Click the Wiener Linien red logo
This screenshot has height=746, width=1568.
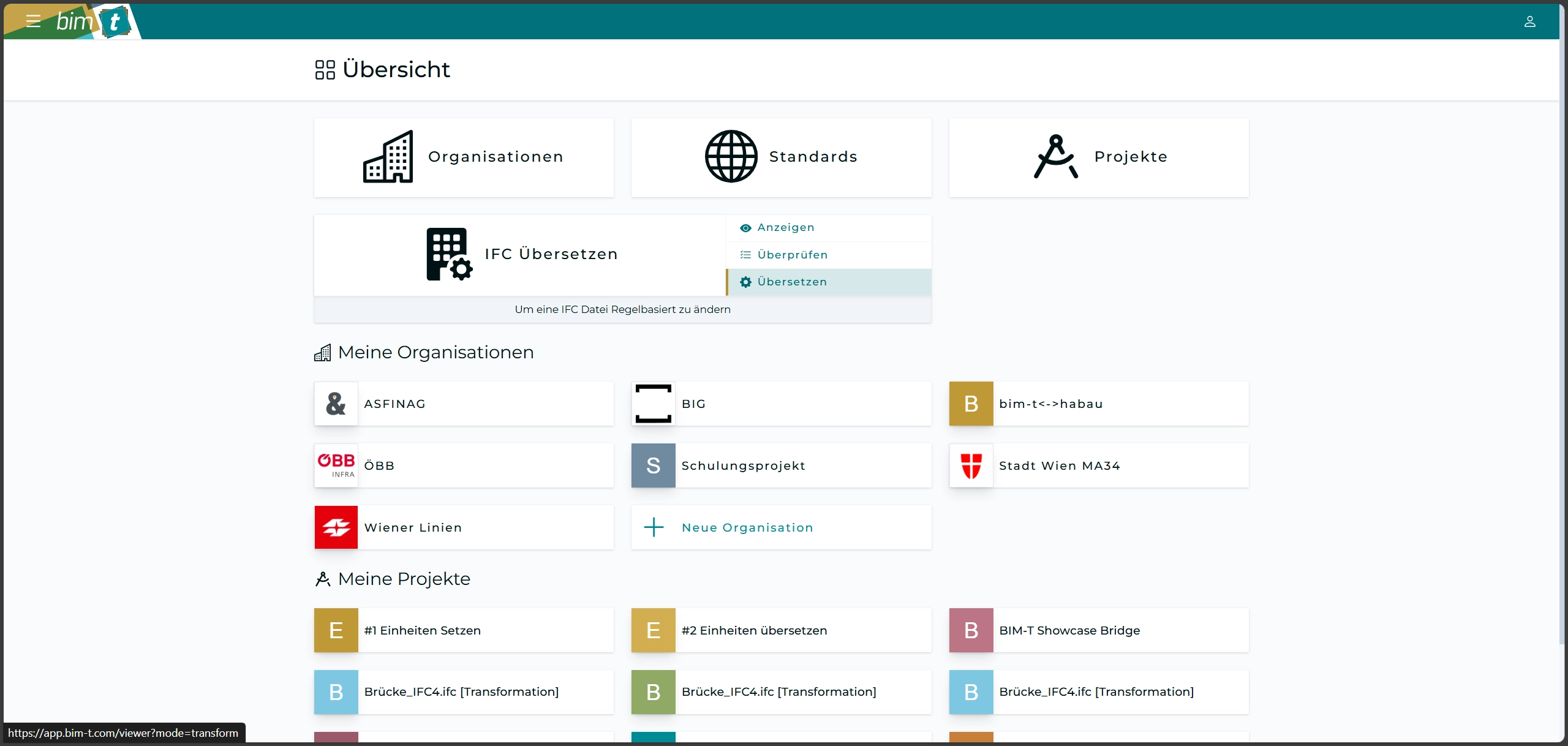pyautogui.click(x=336, y=527)
